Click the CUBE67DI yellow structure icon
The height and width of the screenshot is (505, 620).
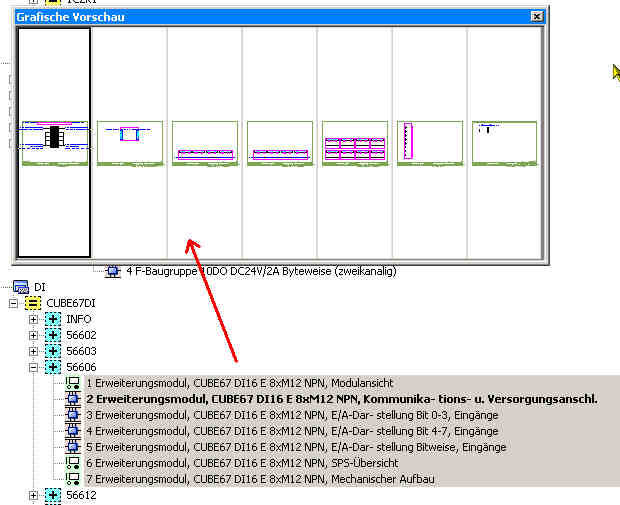coord(33,303)
